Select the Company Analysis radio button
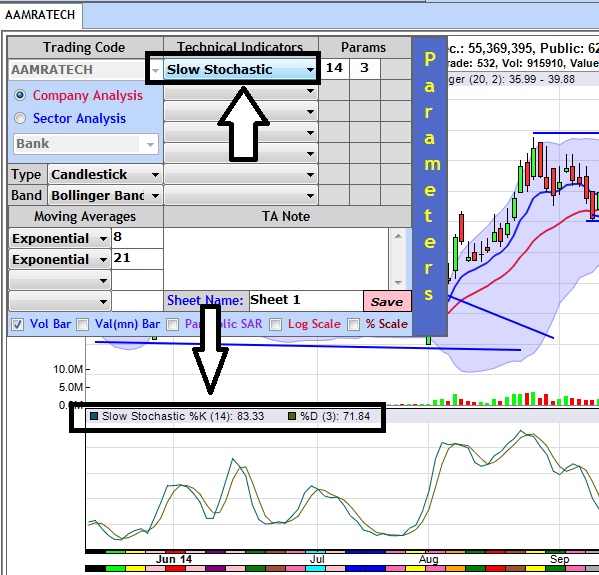Image resolution: width=599 pixels, height=575 pixels. [x=20, y=95]
